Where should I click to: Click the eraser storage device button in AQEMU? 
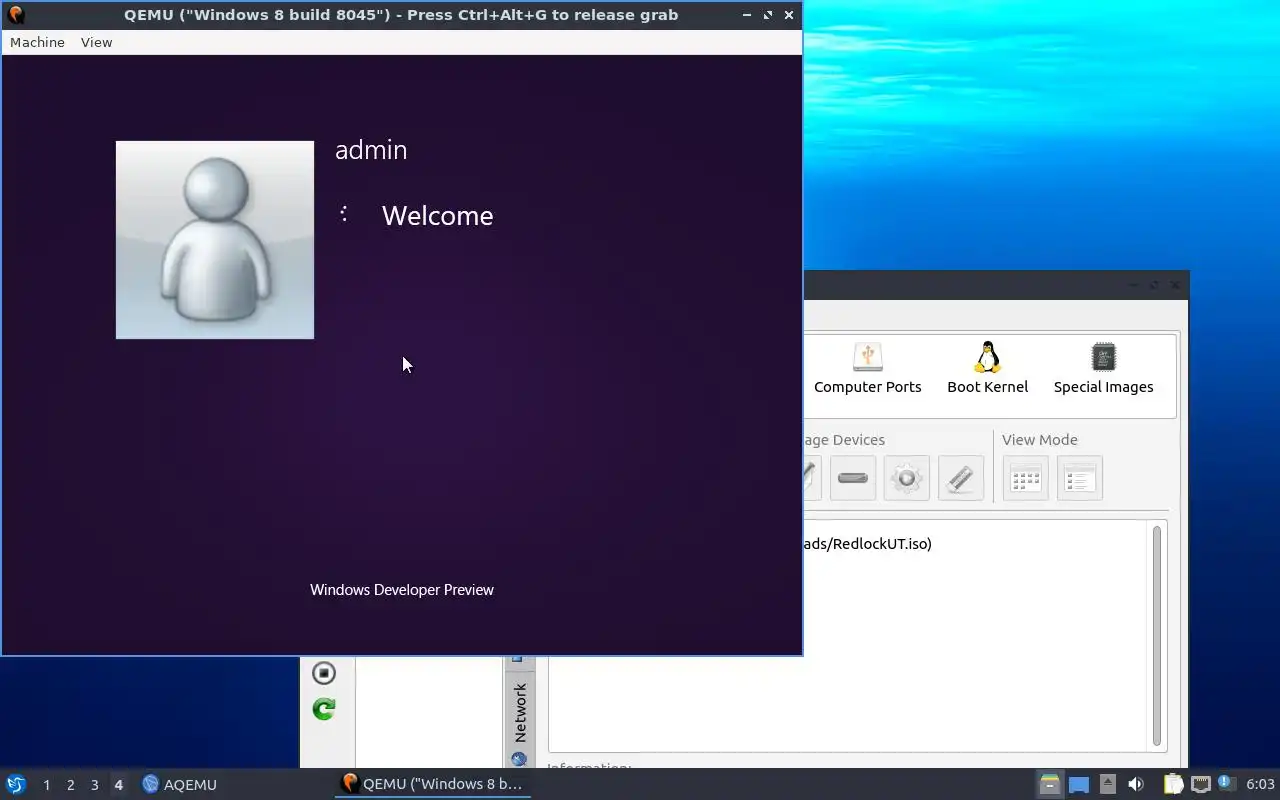961,478
